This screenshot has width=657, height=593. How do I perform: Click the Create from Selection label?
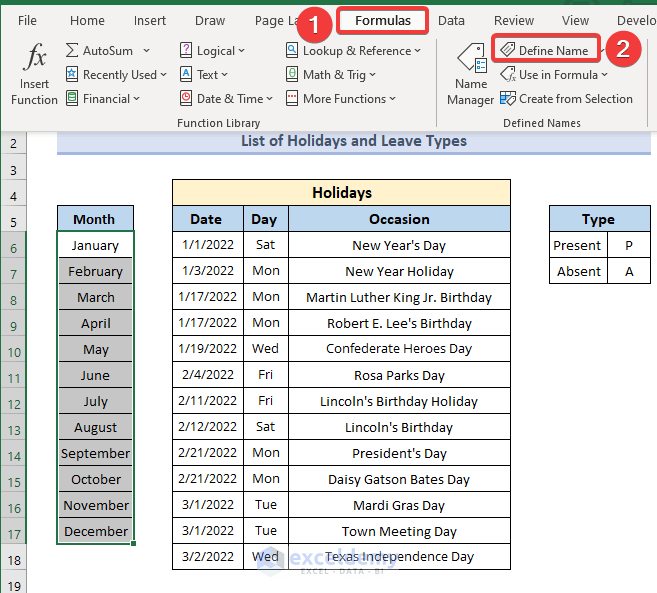[x=576, y=99]
